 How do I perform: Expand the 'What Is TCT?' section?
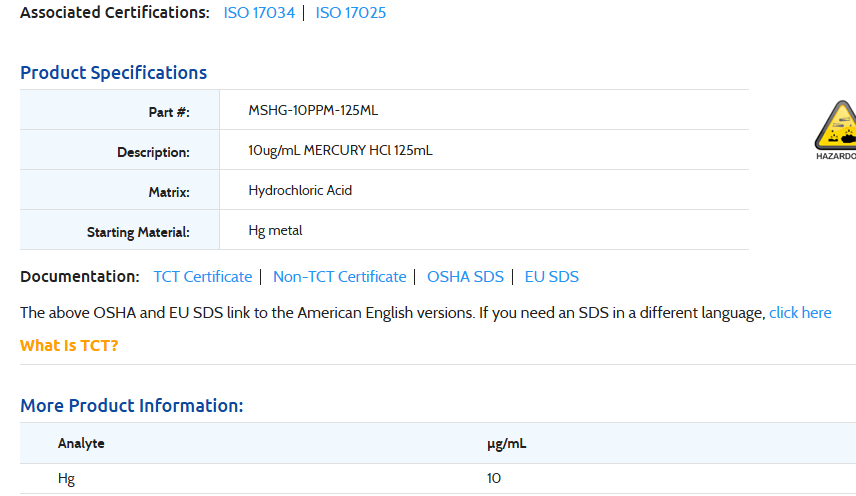point(69,346)
